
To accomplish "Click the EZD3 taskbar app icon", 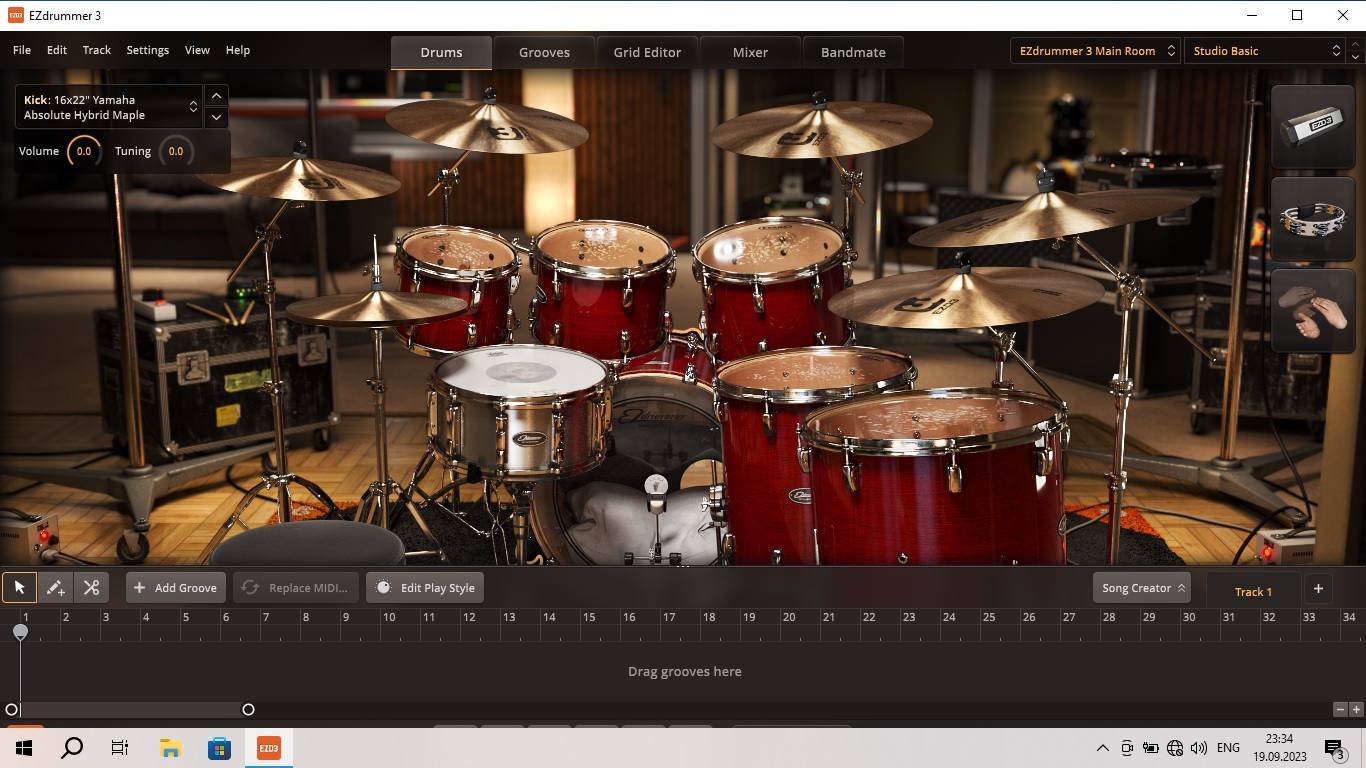I will point(268,748).
